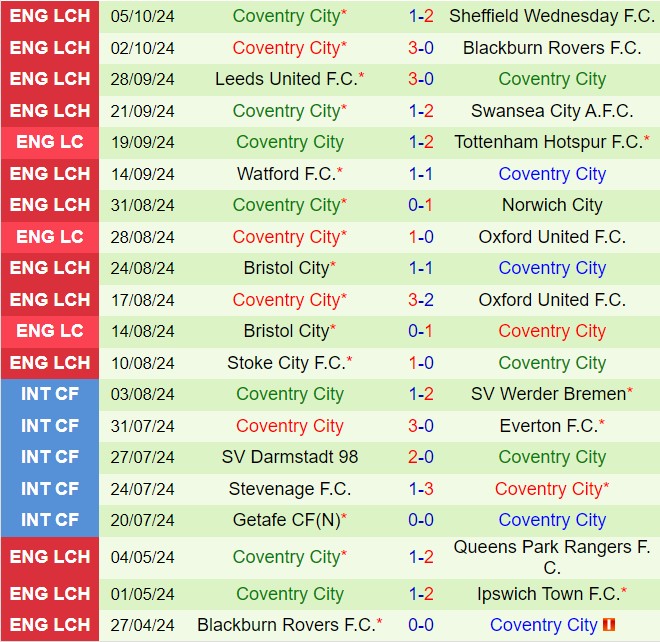The image size is (660, 642).
Task: Select SV Darmstadt 98 team name
Action: coord(290,457)
